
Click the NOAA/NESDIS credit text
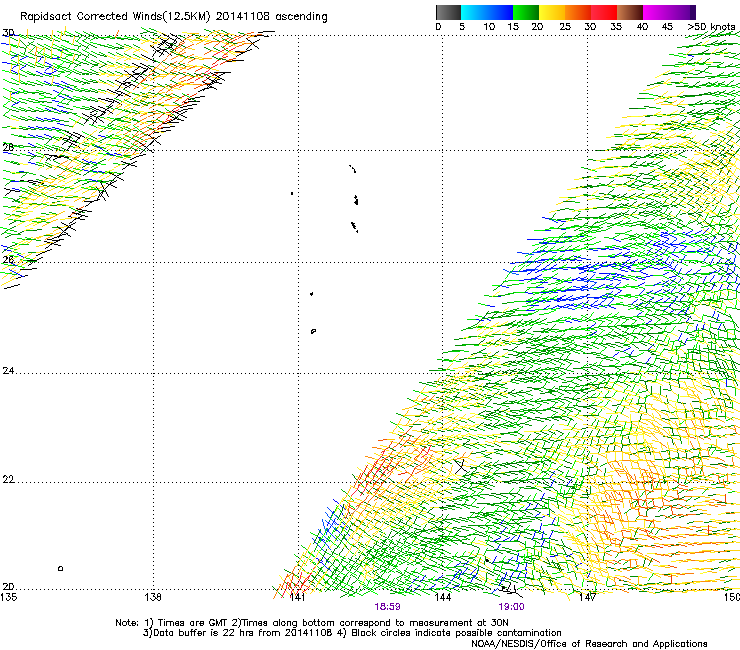(x=589, y=644)
